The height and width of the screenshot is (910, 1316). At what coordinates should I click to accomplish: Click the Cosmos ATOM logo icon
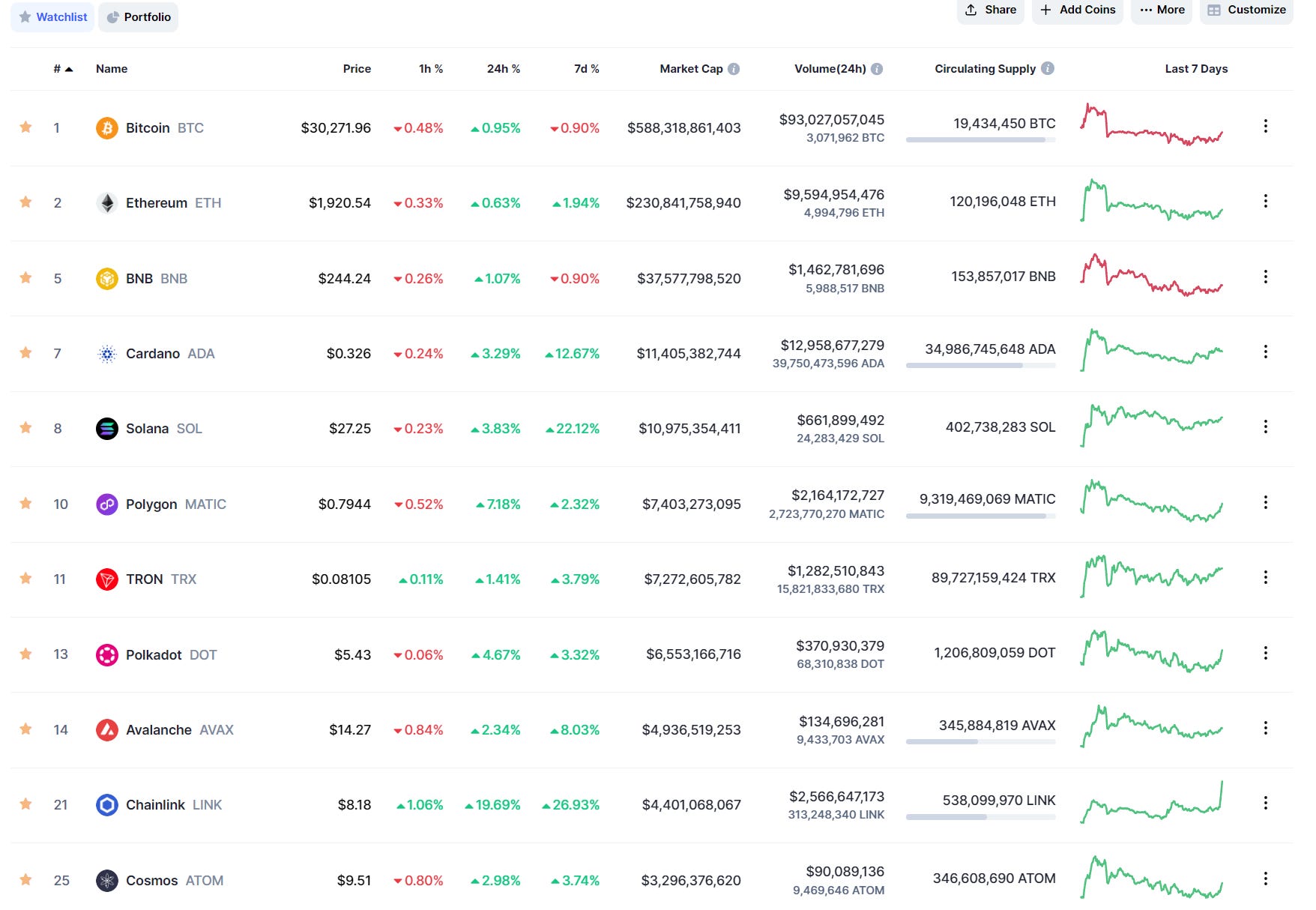tap(107, 881)
